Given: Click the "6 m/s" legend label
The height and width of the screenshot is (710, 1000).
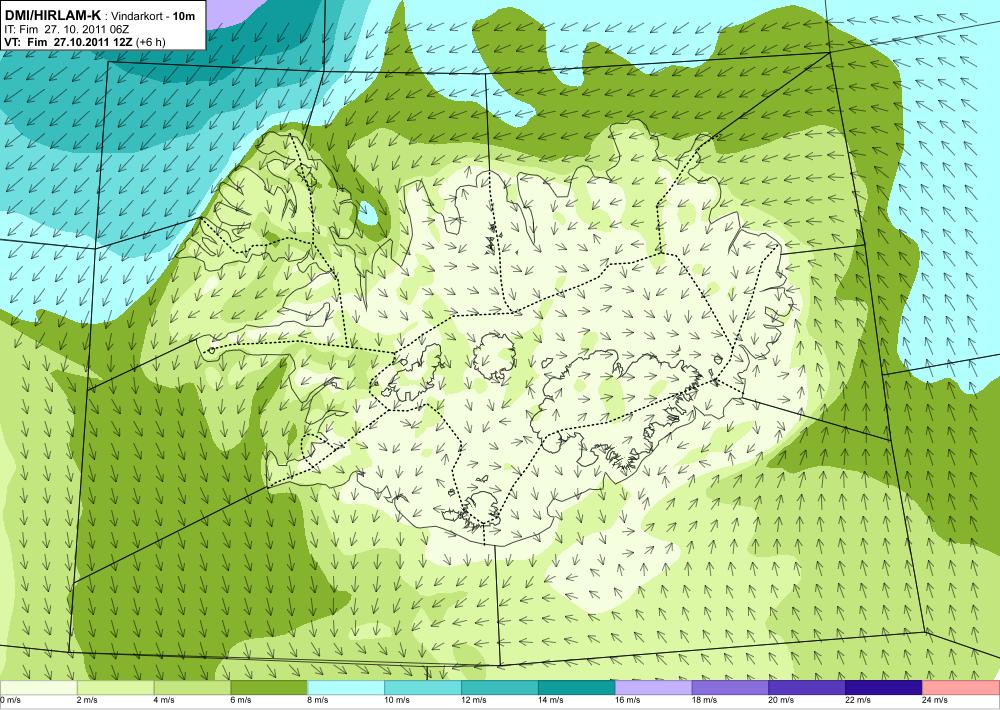Looking at the screenshot, I should click(x=240, y=700).
